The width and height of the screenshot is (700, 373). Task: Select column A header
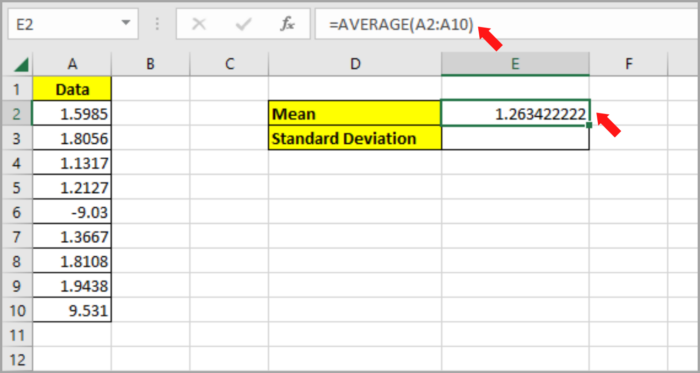point(72,65)
